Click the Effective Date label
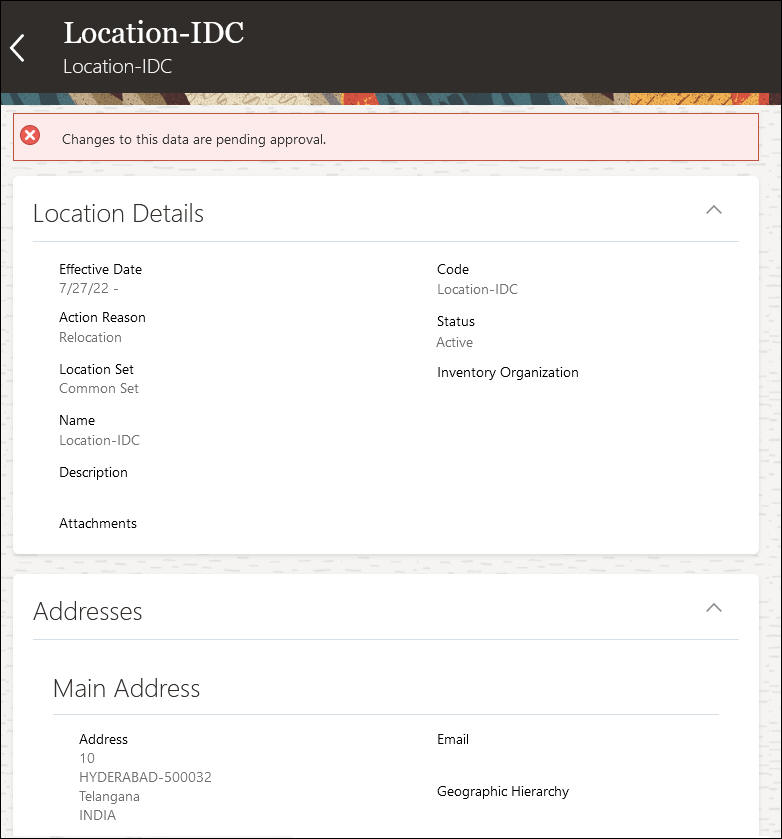The width and height of the screenshot is (782, 839). [x=101, y=269]
